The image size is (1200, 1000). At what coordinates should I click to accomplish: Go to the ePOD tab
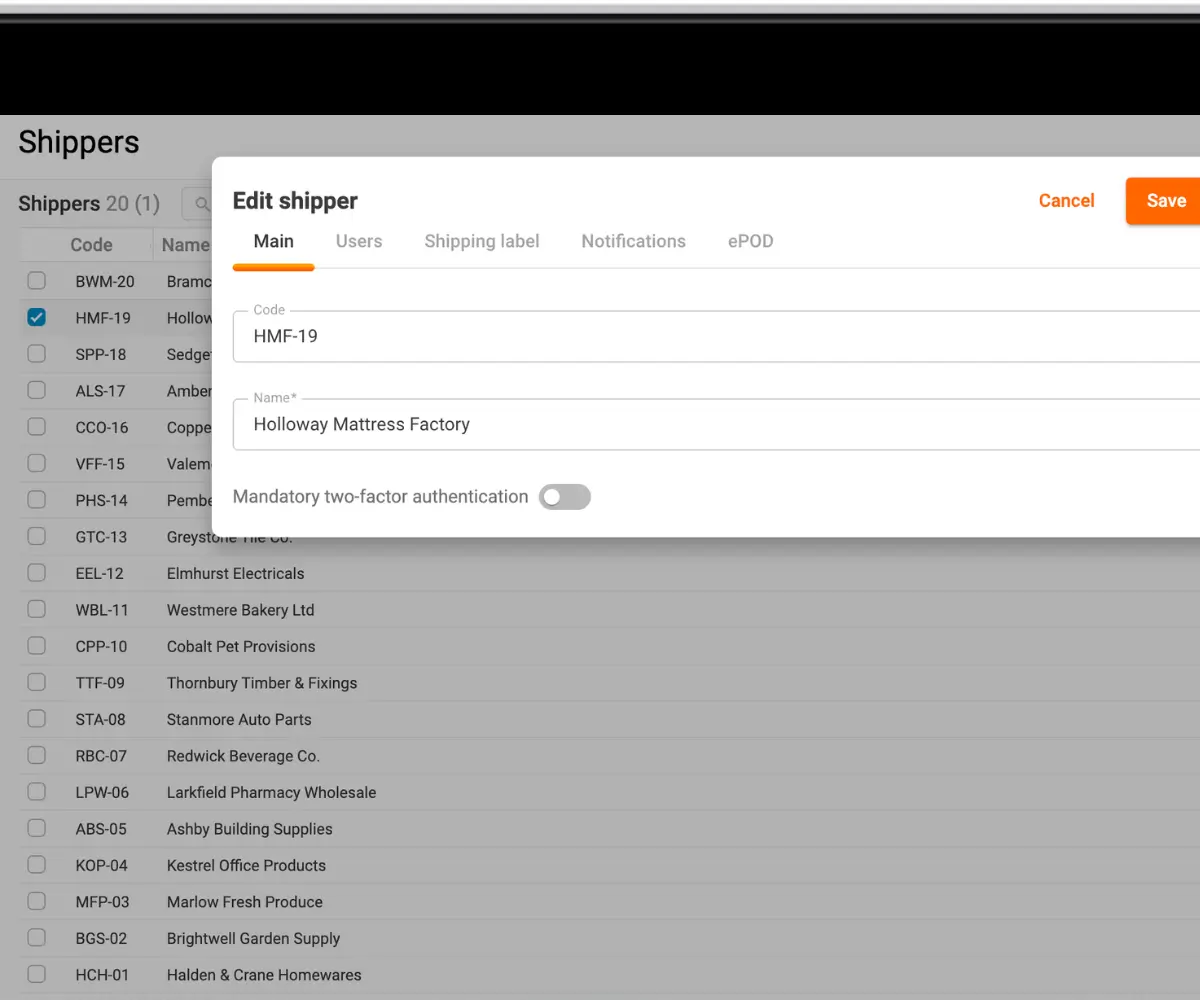pos(751,241)
